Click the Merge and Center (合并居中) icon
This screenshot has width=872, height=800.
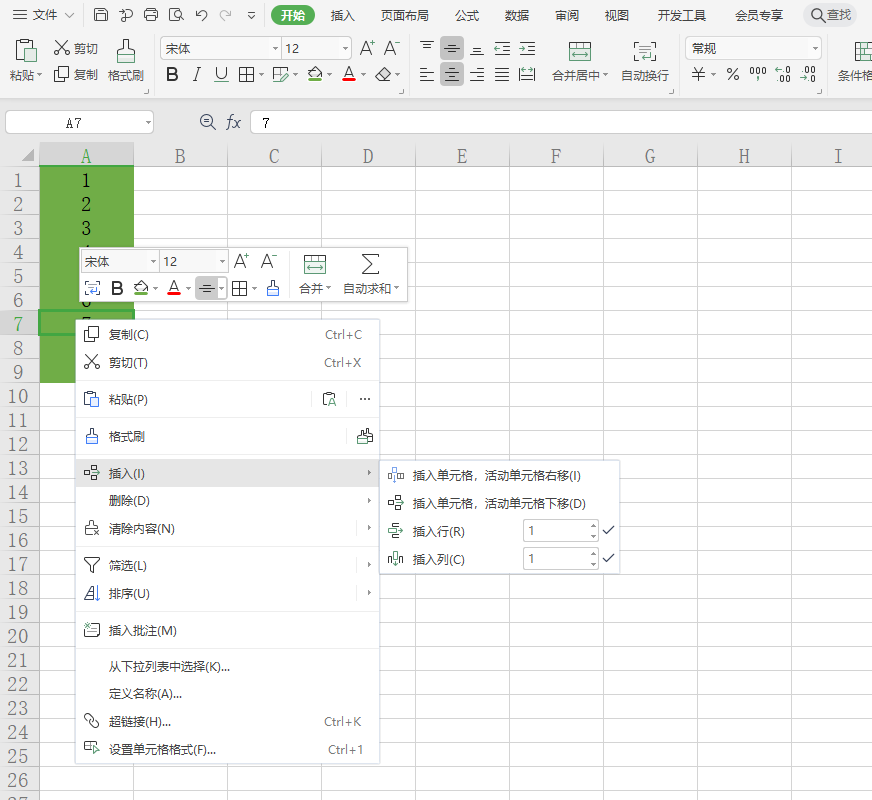(x=580, y=51)
